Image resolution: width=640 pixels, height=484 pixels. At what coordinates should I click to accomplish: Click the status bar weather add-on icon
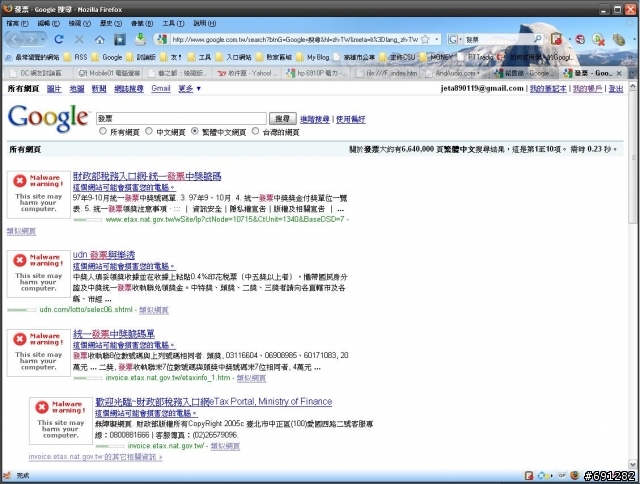tap(544, 475)
